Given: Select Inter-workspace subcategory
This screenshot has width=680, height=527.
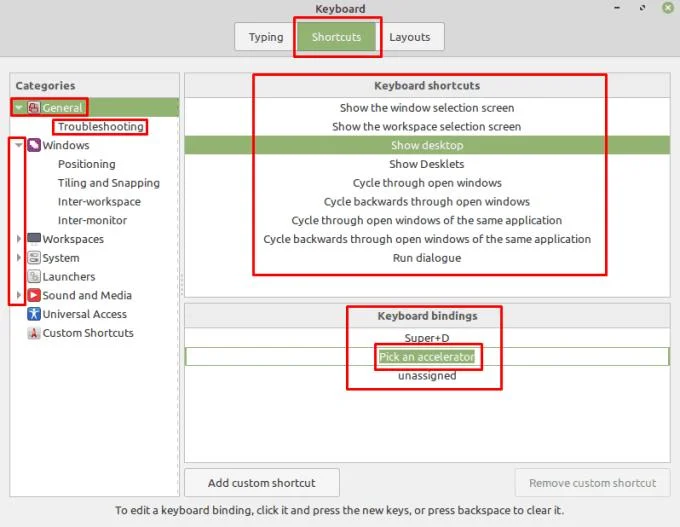Looking at the screenshot, I should [99, 201].
